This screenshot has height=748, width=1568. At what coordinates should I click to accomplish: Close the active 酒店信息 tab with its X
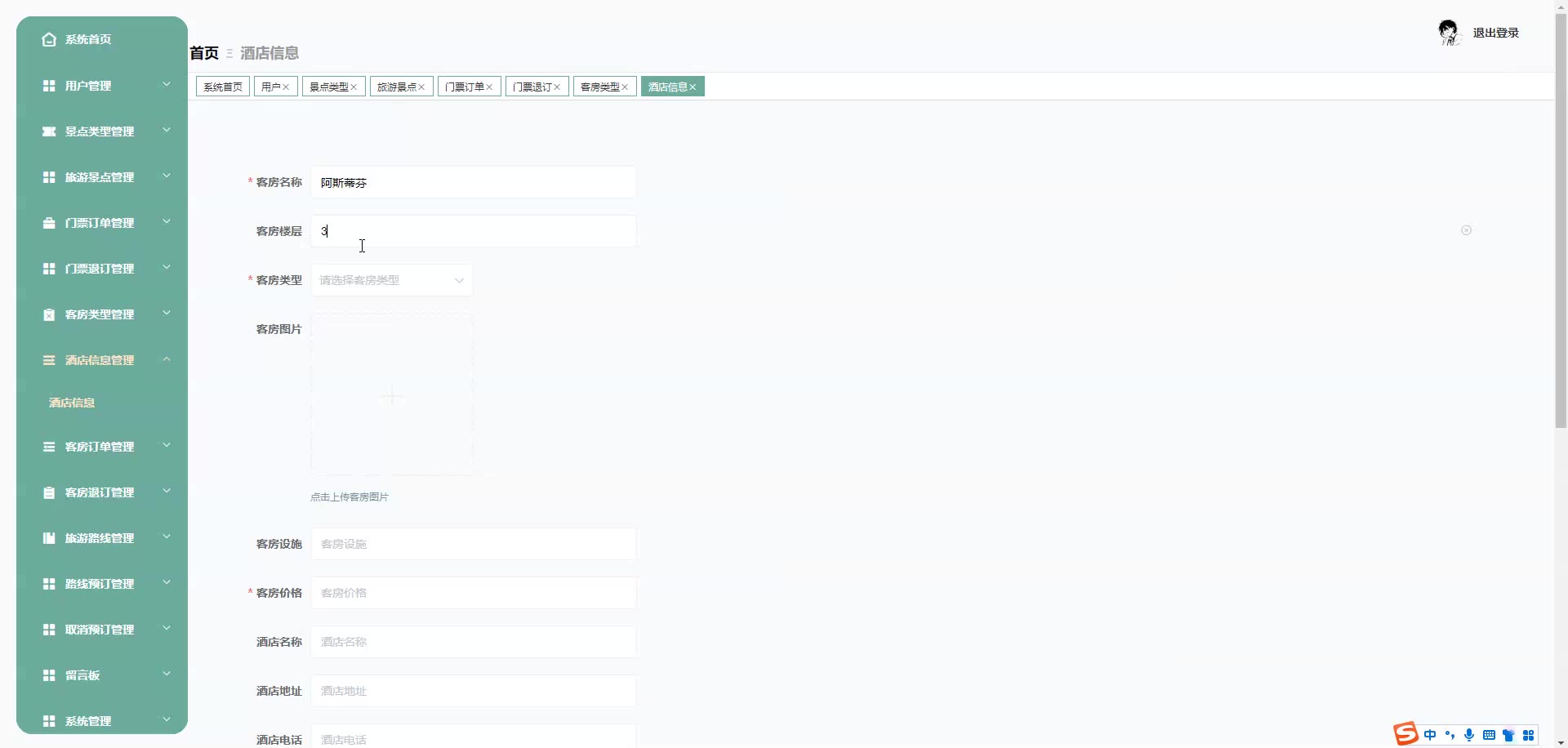click(x=693, y=87)
